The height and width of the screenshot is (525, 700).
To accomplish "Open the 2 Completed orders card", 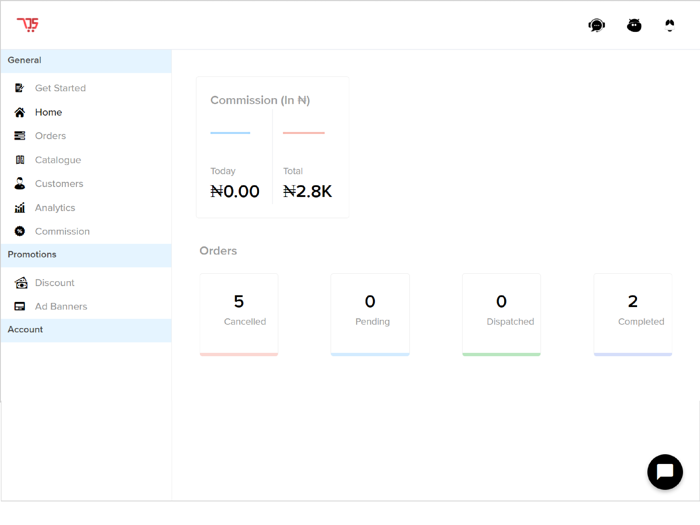I will point(633,312).
